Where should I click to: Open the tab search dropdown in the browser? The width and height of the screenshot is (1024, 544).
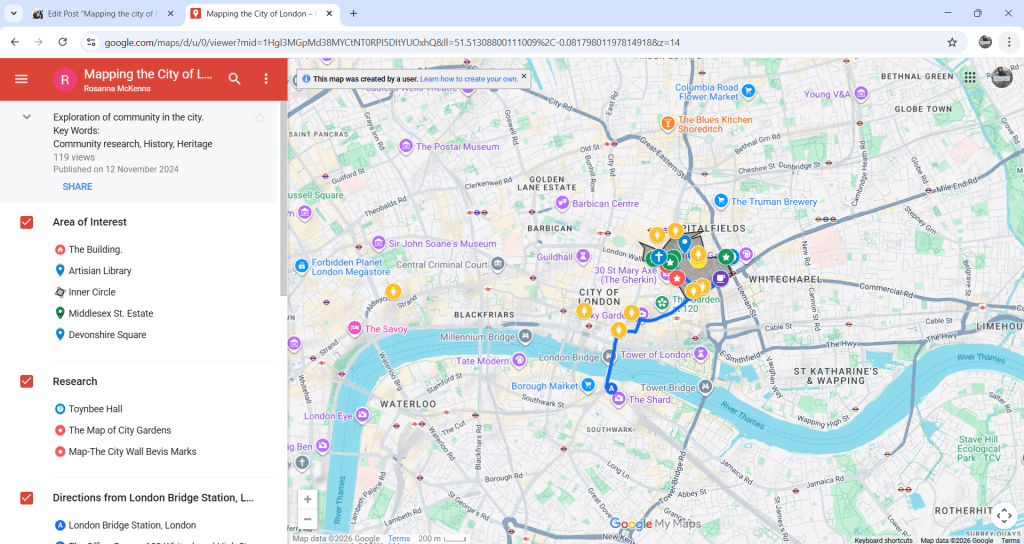point(14,14)
